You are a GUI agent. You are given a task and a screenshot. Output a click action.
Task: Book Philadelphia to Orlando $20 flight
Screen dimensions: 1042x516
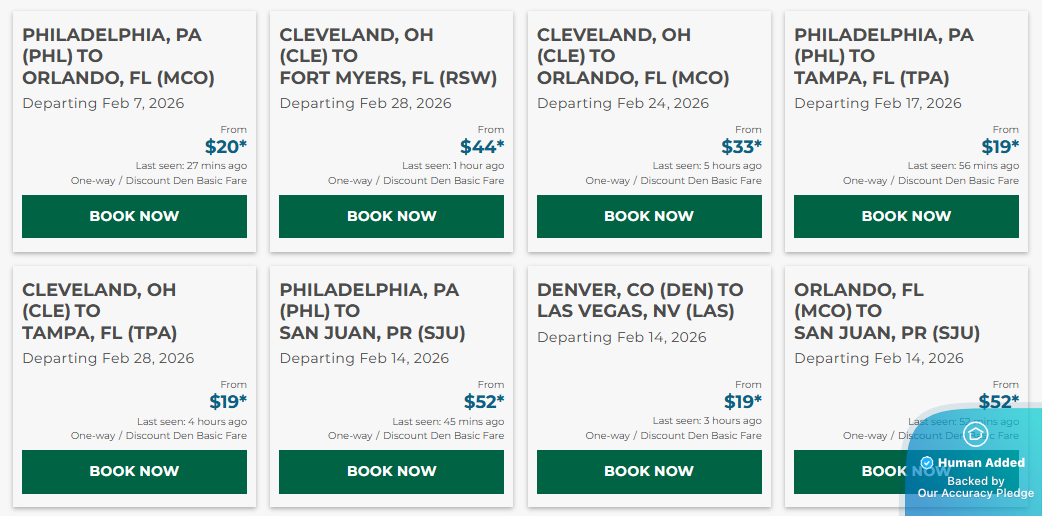tap(134, 216)
